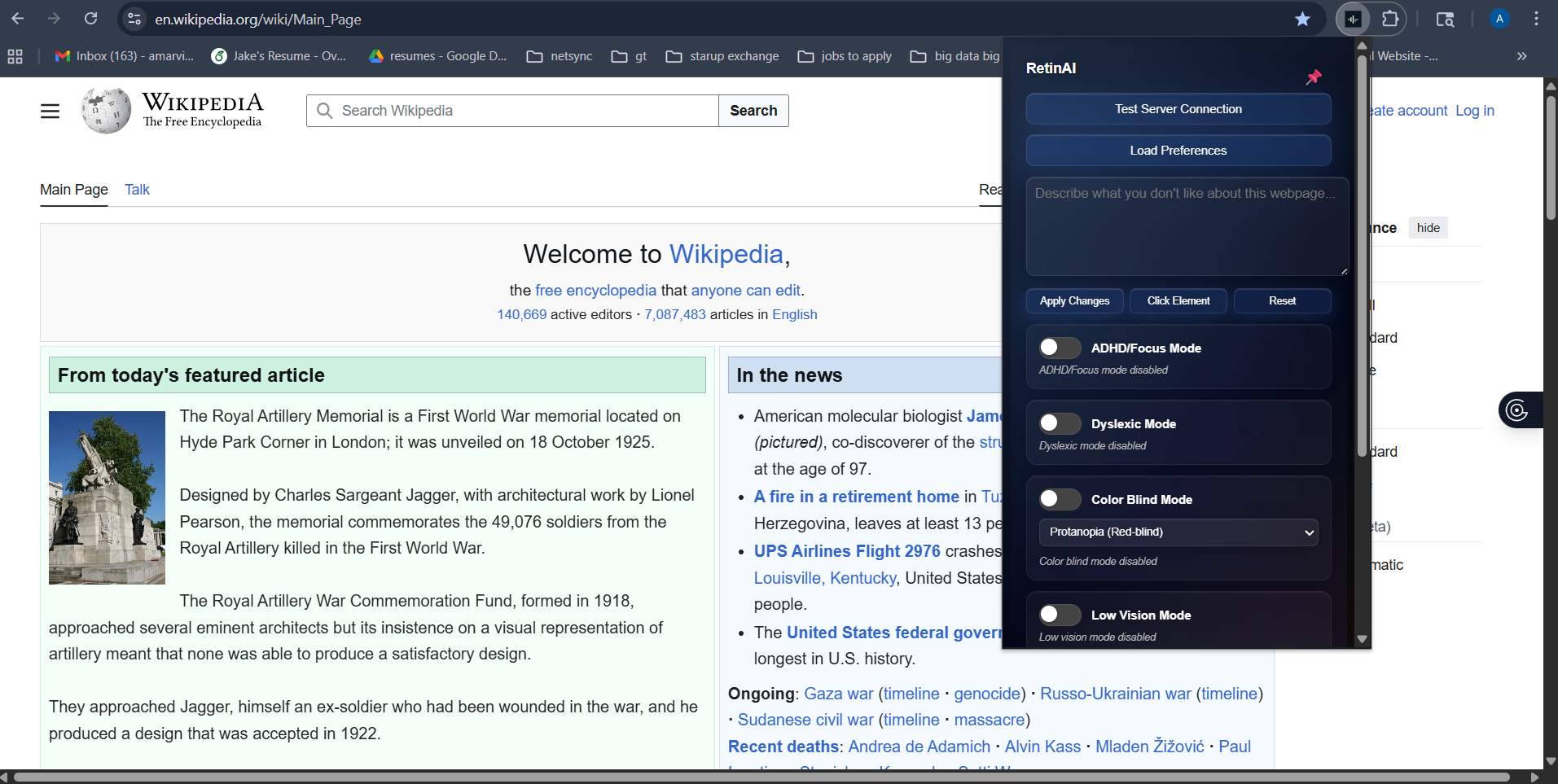Open the Wikipedia hamburger main menu
The width and height of the screenshot is (1558, 784).
(x=50, y=111)
